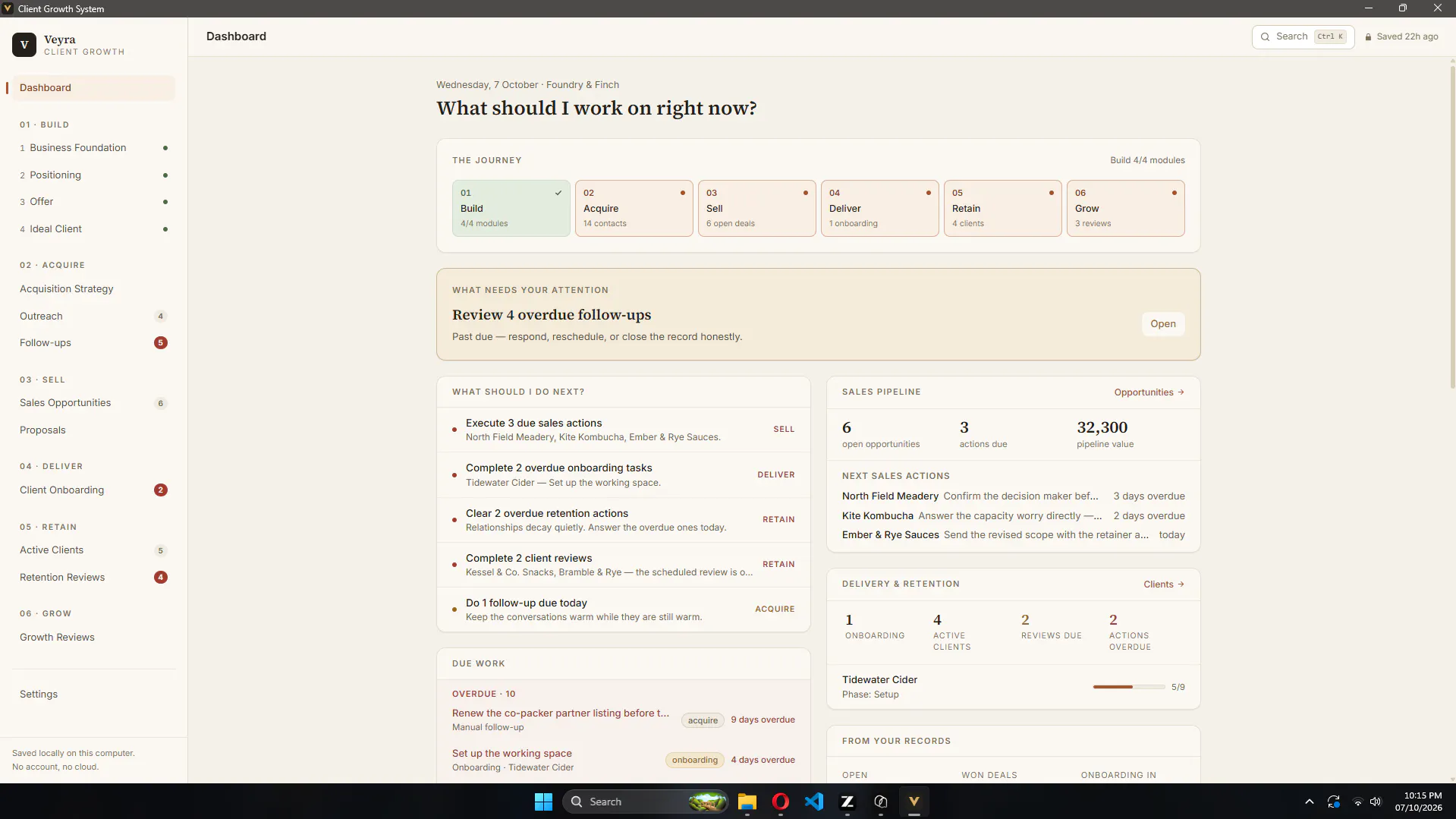Open Visual Studio Code from the taskbar
This screenshot has width=1456, height=819.
[814, 802]
